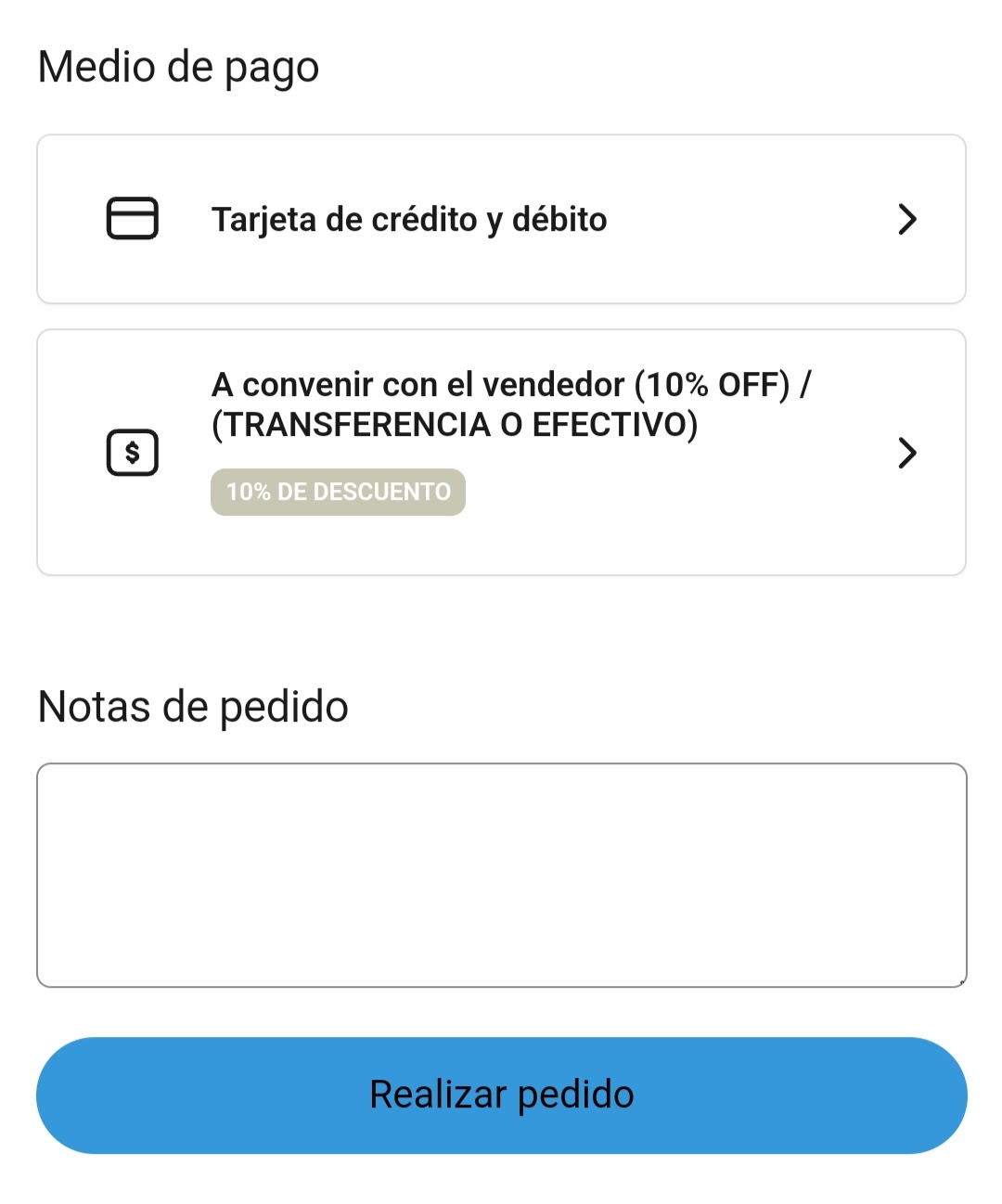Viewport: 1002px width, 1204px height.
Task: Choose A convenir con el vendedor text
Action: [417, 384]
